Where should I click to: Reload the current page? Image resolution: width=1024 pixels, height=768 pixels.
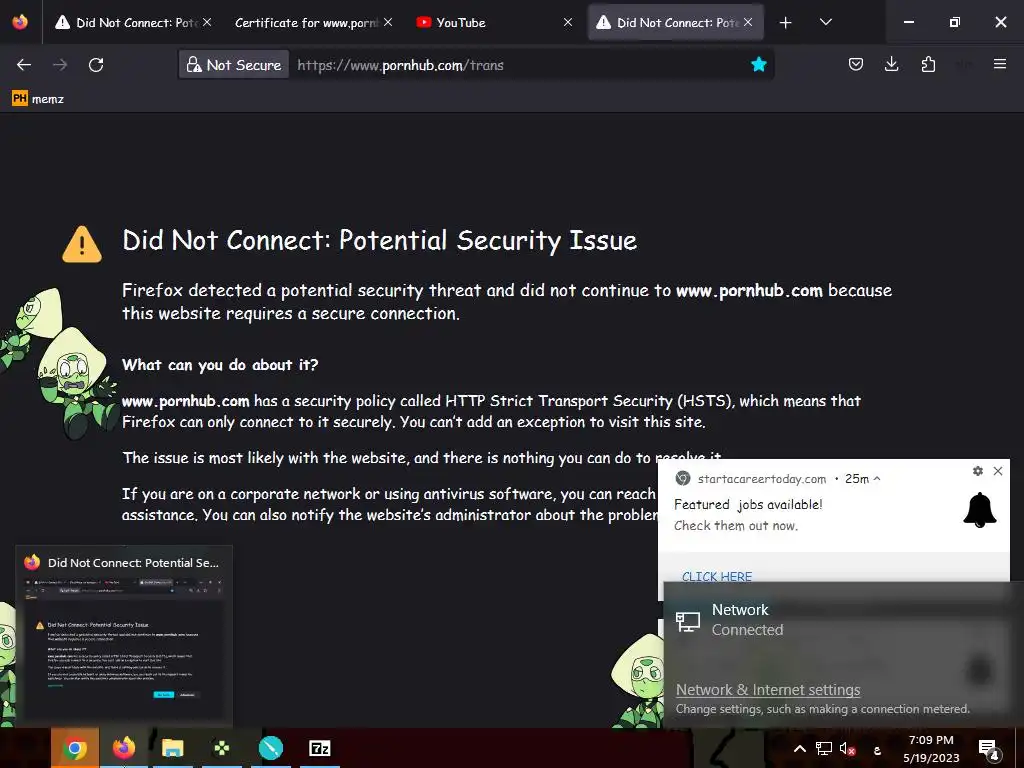(96, 65)
